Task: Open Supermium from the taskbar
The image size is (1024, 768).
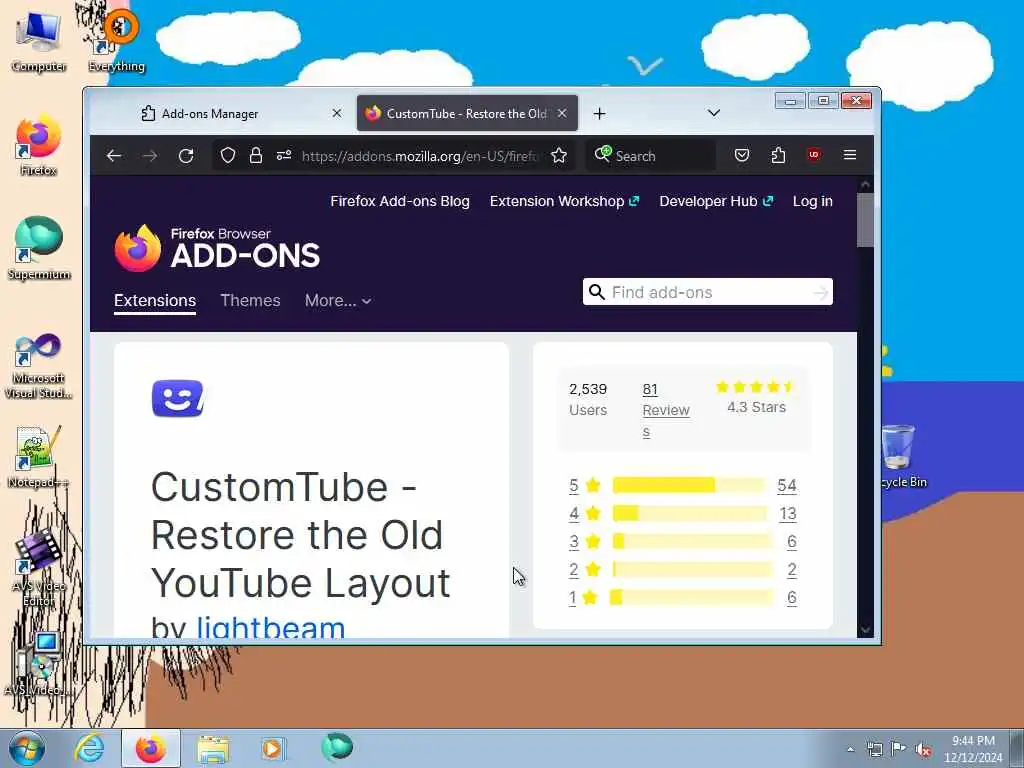Action: point(337,747)
